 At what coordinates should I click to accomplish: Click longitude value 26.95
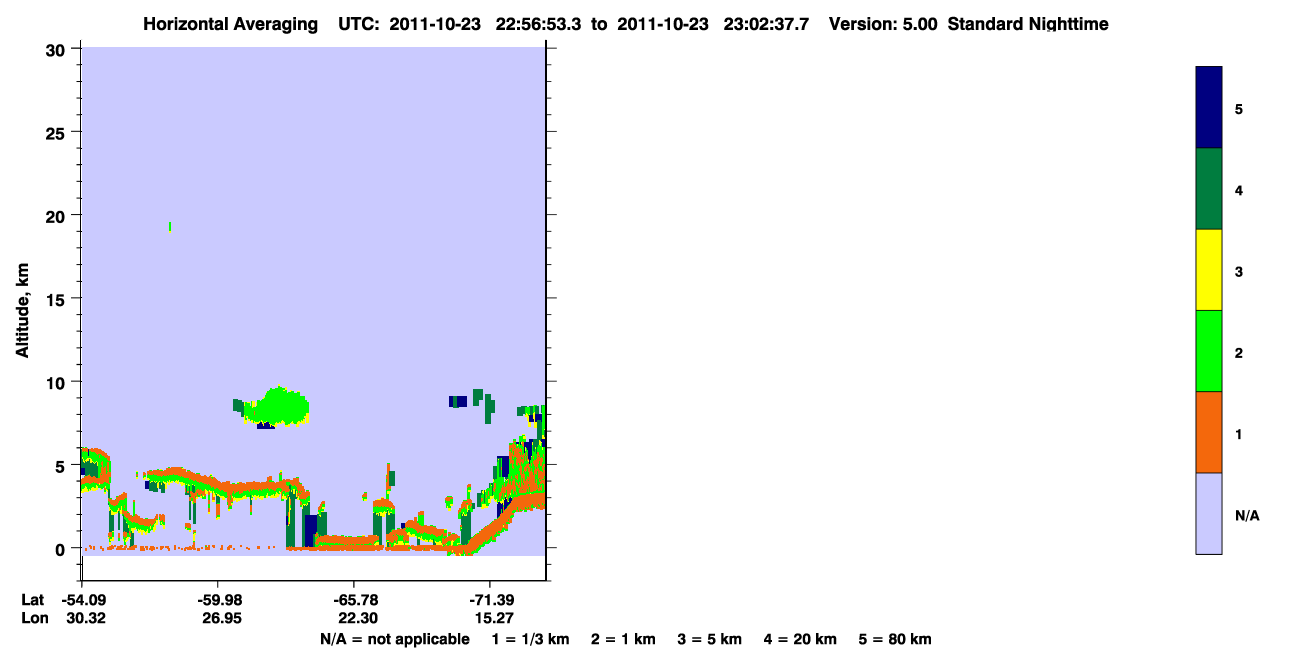coord(222,618)
